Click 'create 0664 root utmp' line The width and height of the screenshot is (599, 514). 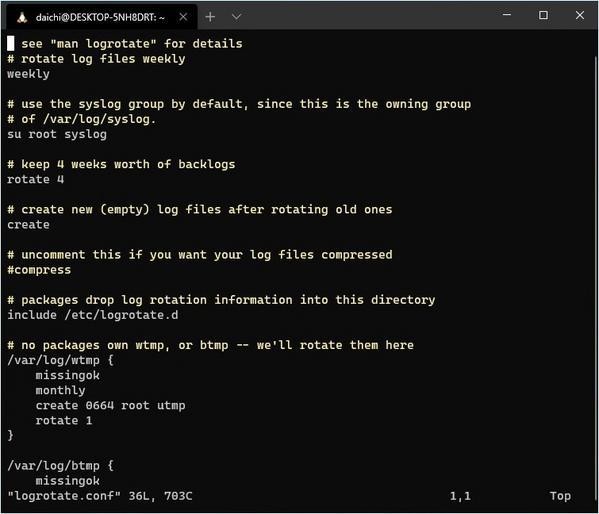point(110,405)
